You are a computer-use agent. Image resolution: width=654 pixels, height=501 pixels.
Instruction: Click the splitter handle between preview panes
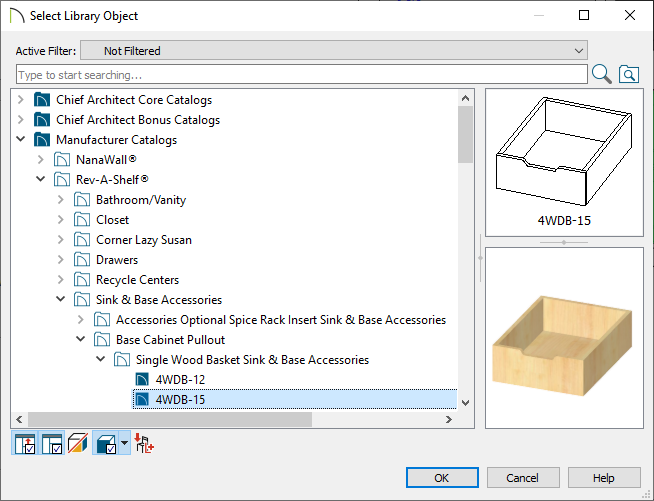(x=564, y=242)
